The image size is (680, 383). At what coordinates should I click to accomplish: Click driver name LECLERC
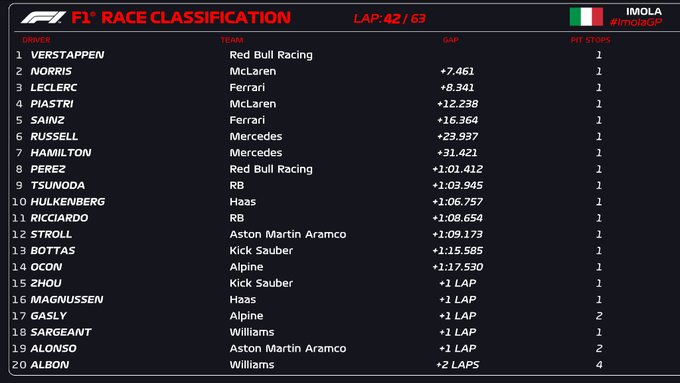click(x=54, y=88)
